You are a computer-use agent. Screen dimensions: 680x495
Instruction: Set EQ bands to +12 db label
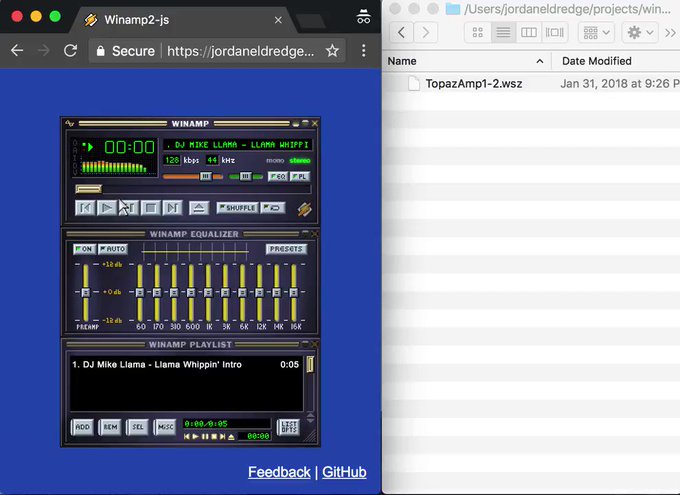(112, 264)
